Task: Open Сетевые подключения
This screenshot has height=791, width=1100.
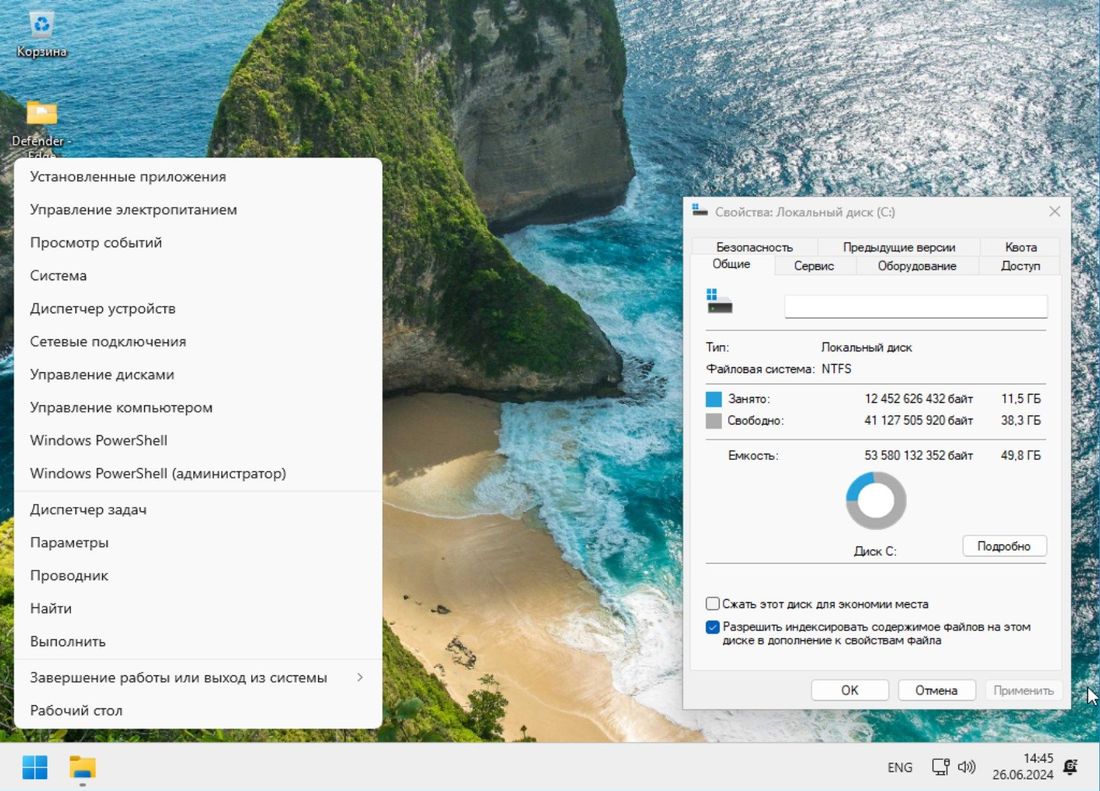Action: coord(198,342)
